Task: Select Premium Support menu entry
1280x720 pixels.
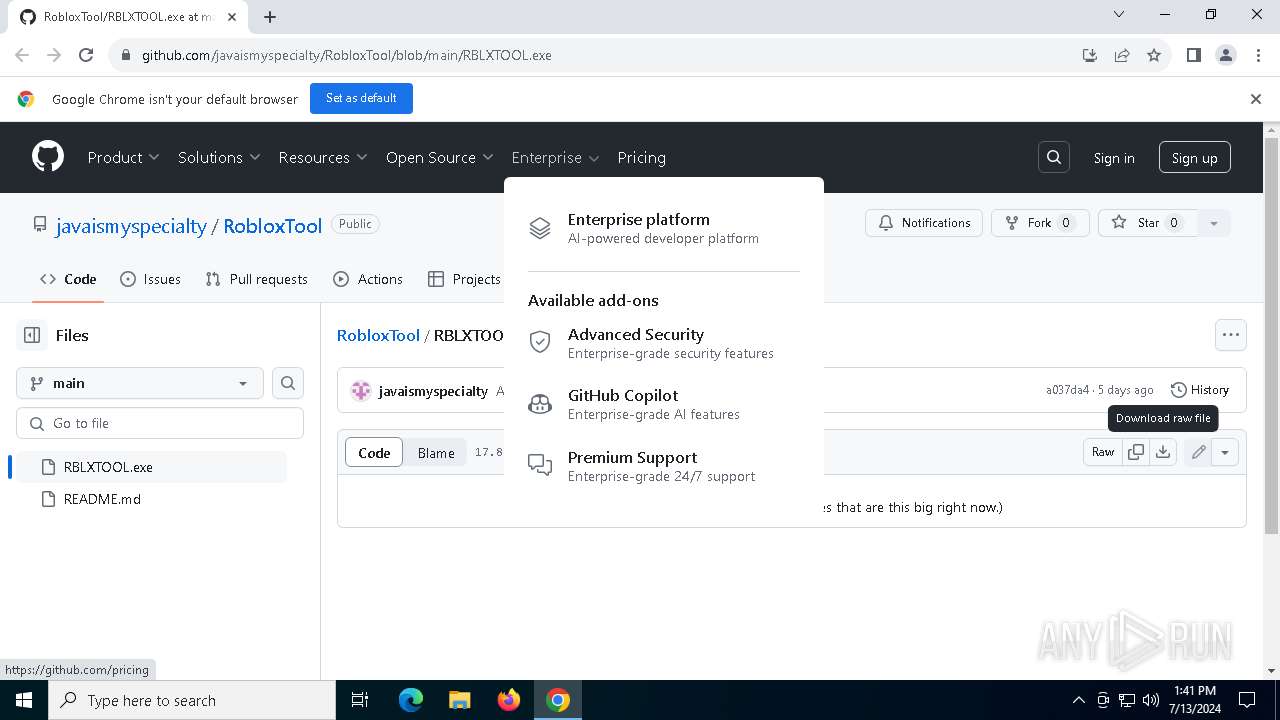Action: pos(664,466)
